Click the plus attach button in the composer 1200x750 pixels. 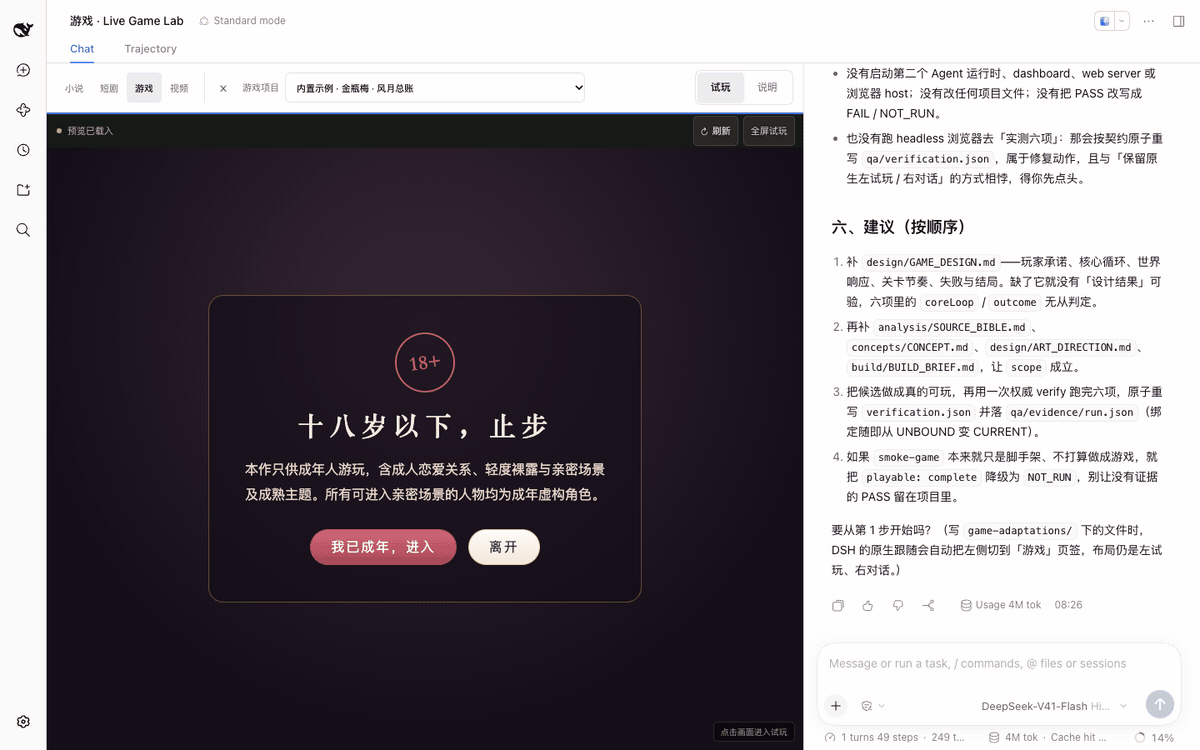click(836, 705)
